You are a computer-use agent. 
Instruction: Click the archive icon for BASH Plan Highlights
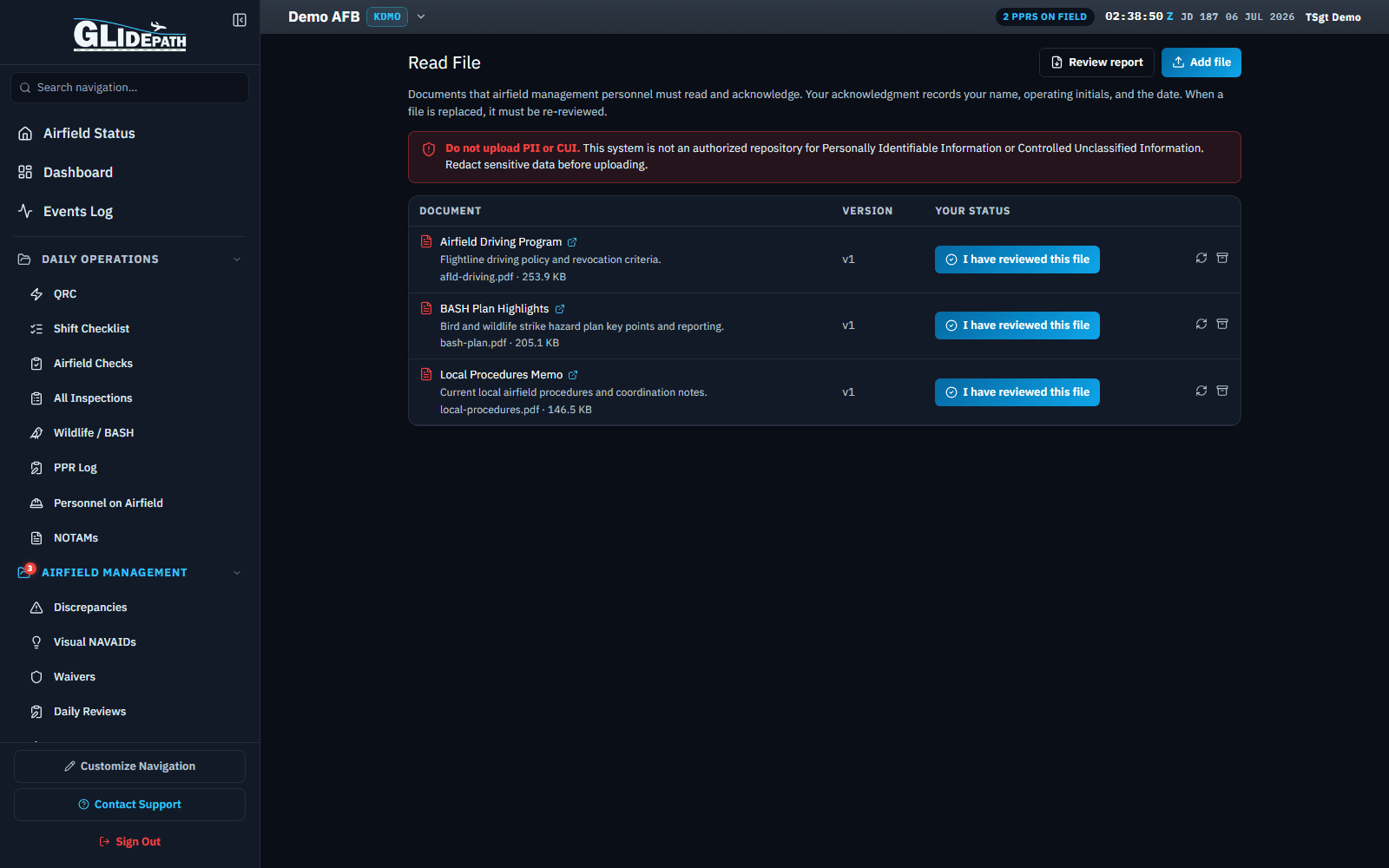click(x=1222, y=324)
